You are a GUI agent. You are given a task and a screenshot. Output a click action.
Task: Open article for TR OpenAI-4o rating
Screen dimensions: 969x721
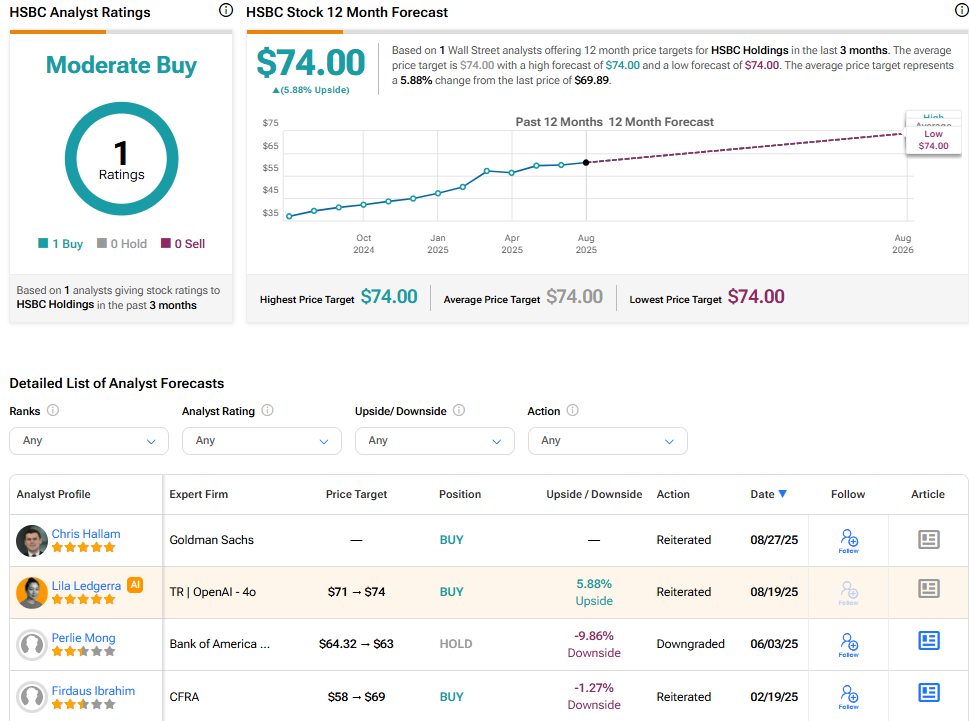(x=929, y=588)
